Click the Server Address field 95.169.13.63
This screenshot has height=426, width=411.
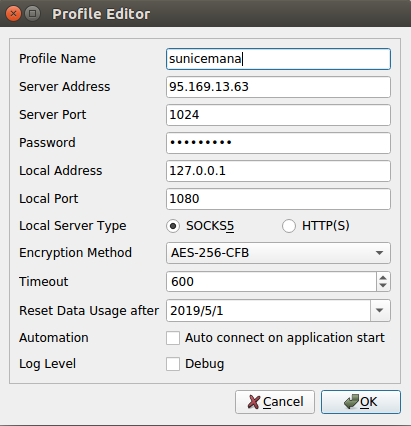pos(278,87)
